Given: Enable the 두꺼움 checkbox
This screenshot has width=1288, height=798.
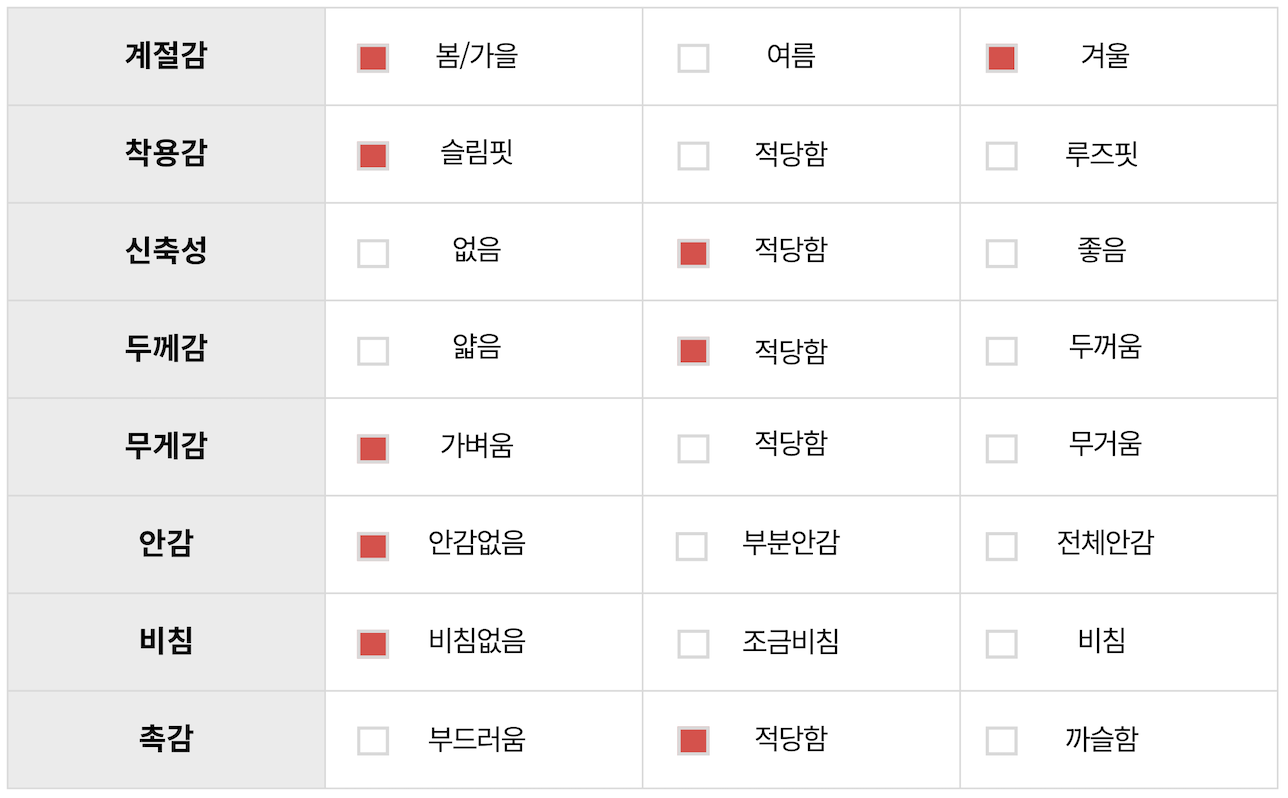Looking at the screenshot, I should pyautogui.click(x=1001, y=351).
